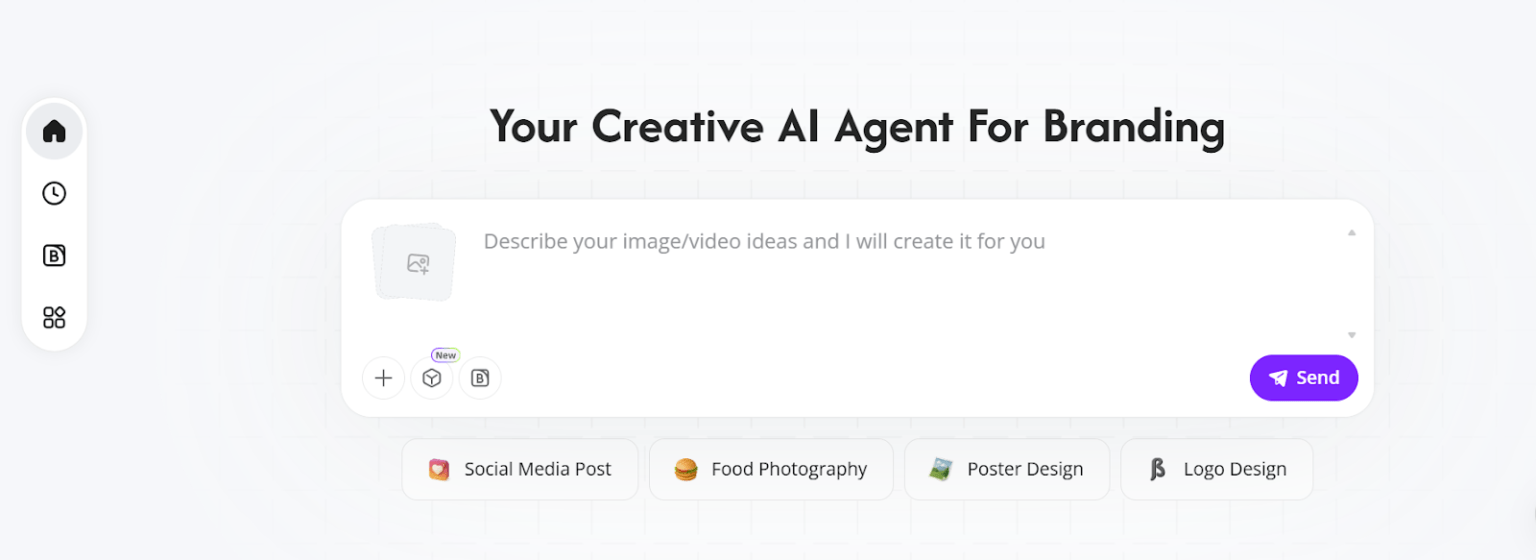Click the heart icon on Social Media Post
This screenshot has height=560, width=1536.
tap(439, 469)
